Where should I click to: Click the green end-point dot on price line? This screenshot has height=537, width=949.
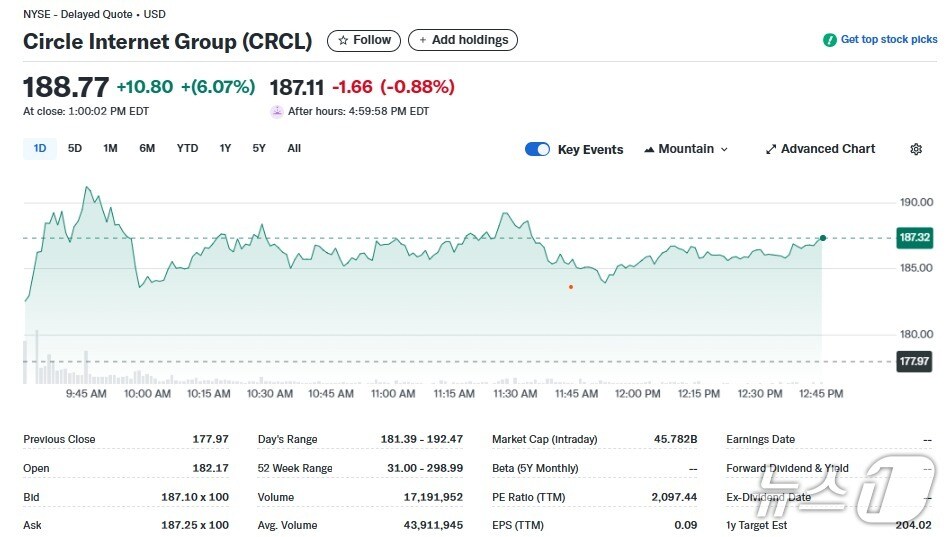822,238
